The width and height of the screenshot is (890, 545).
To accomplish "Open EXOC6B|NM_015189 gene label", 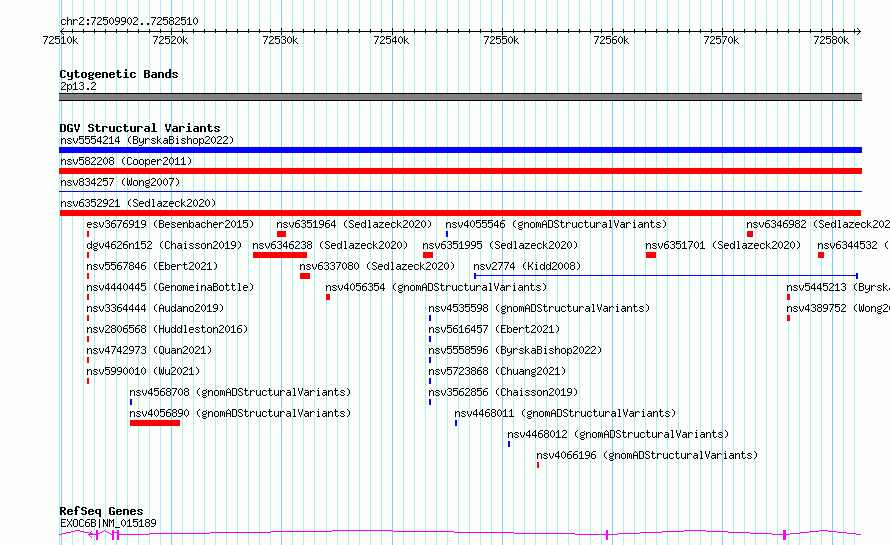I will 108,523.
